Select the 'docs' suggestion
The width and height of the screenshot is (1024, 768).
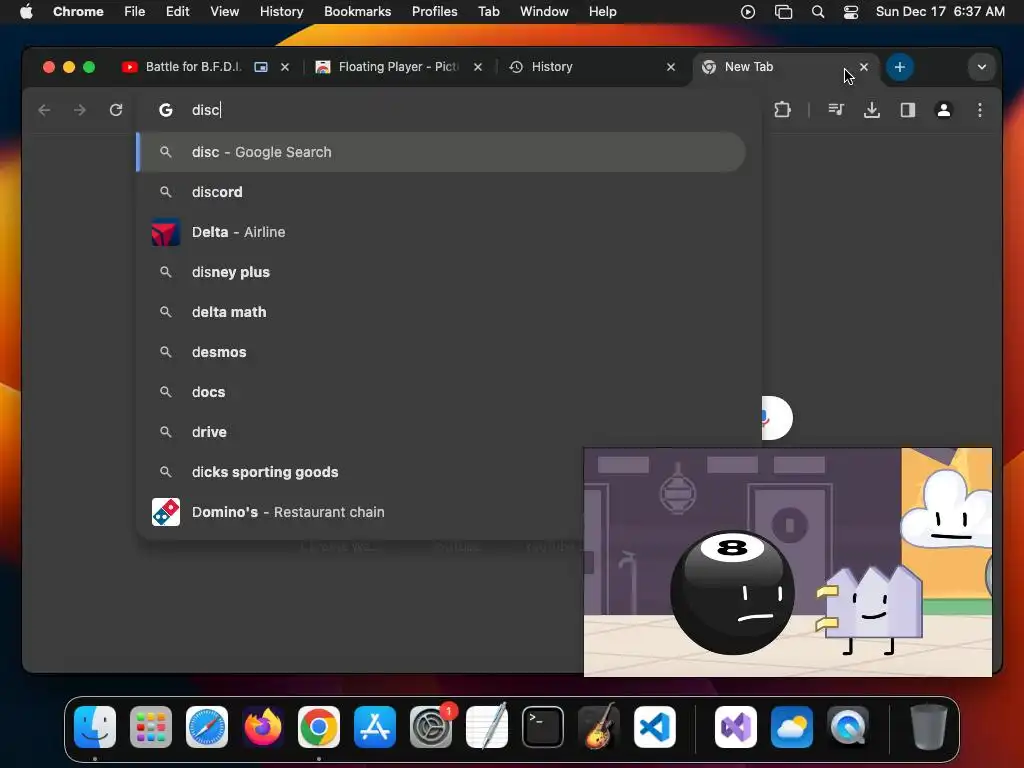(x=441, y=392)
